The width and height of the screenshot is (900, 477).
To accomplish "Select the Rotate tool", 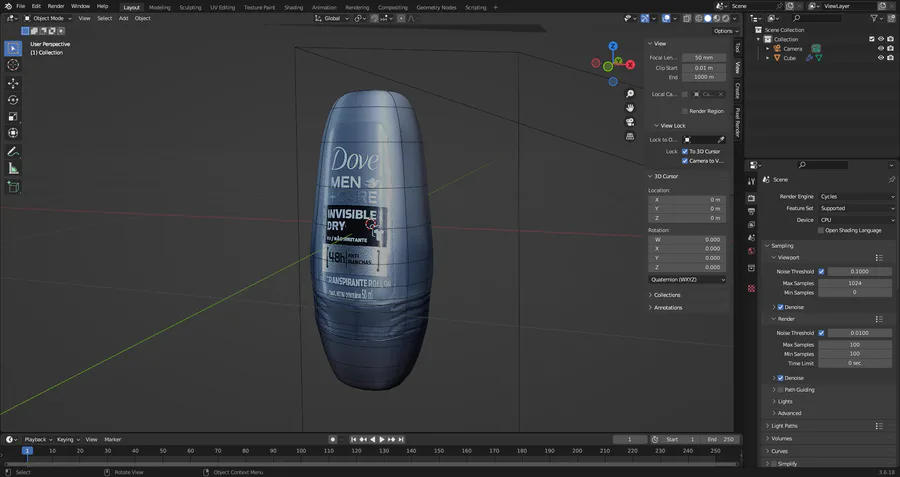I will click(13, 100).
